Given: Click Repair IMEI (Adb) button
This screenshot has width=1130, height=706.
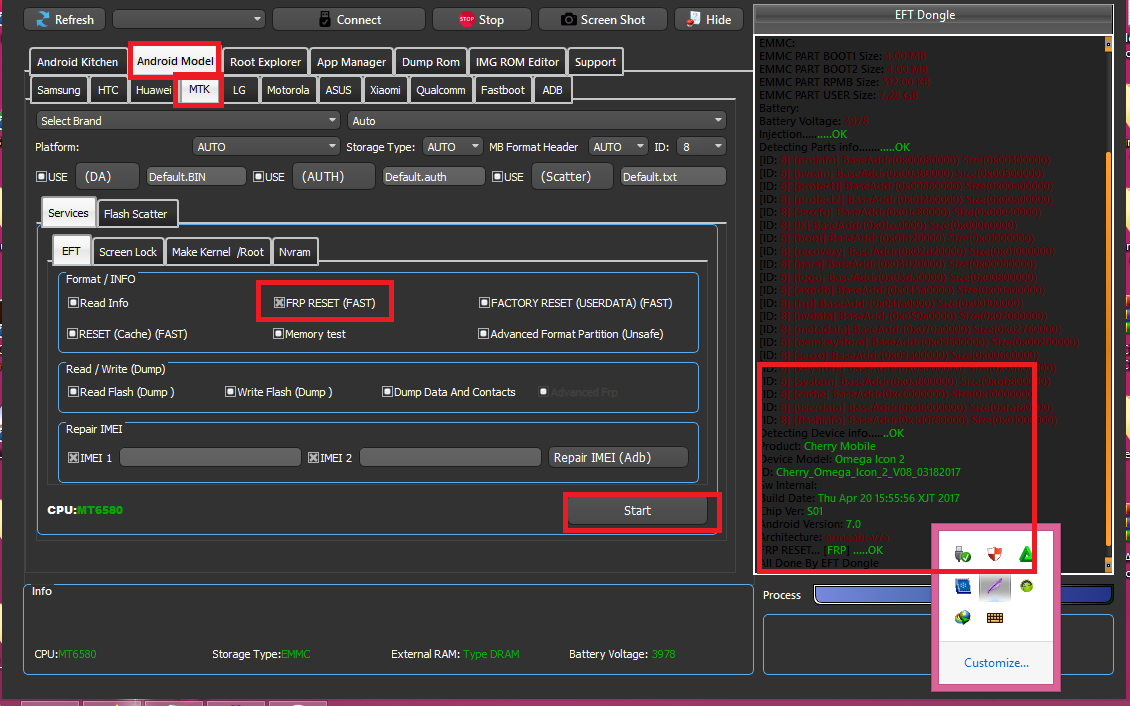Looking at the screenshot, I should 618,457.
